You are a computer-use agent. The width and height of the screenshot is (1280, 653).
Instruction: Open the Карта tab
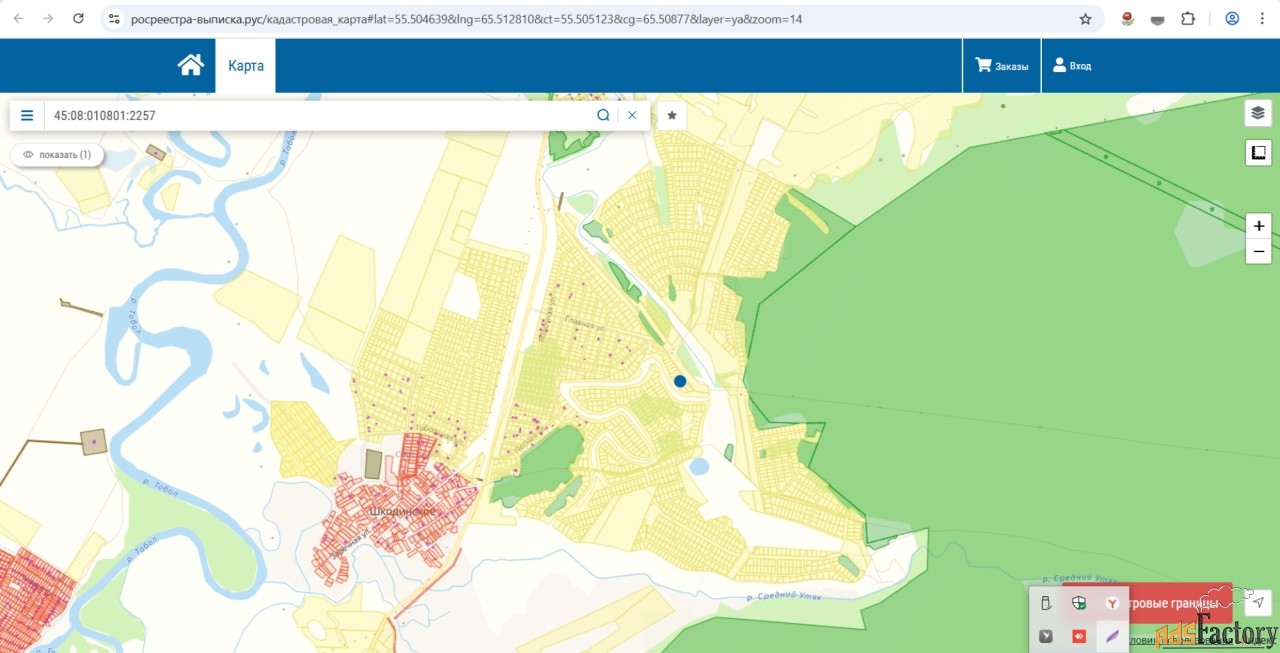pyautogui.click(x=246, y=66)
